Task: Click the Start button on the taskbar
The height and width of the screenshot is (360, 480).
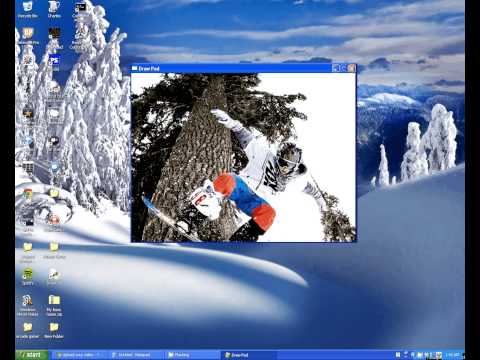Action: [32, 355]
